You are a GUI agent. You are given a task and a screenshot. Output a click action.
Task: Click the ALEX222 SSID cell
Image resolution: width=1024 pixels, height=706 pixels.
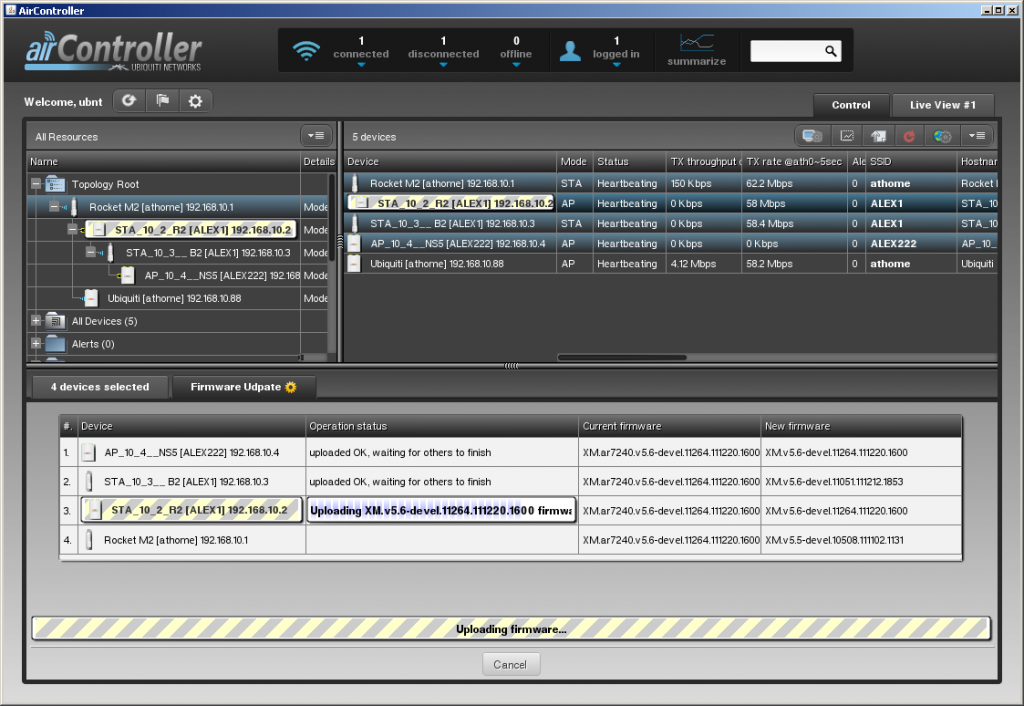coord(911,244)
